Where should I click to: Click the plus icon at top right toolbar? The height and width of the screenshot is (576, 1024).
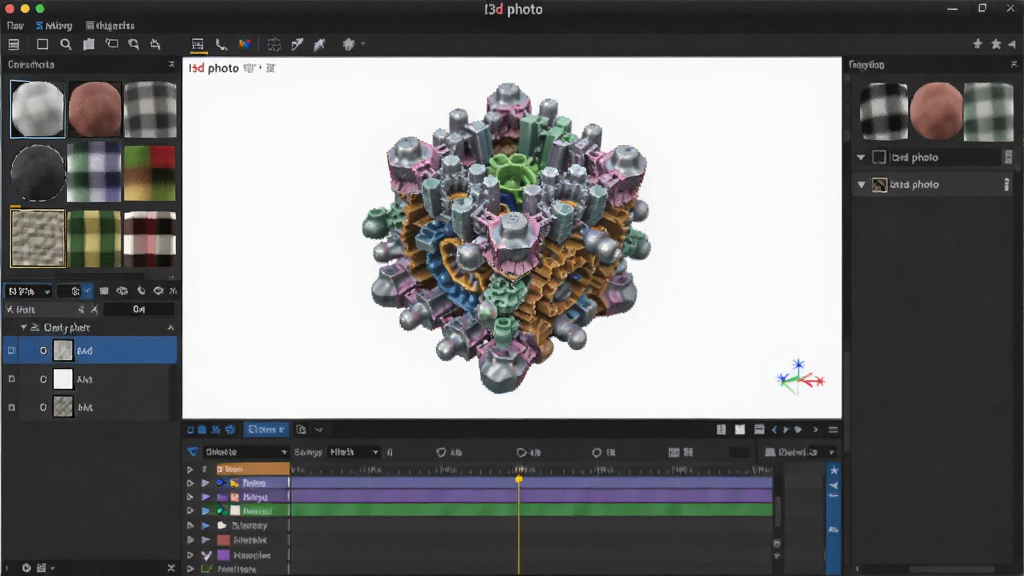tap(978, 44)
